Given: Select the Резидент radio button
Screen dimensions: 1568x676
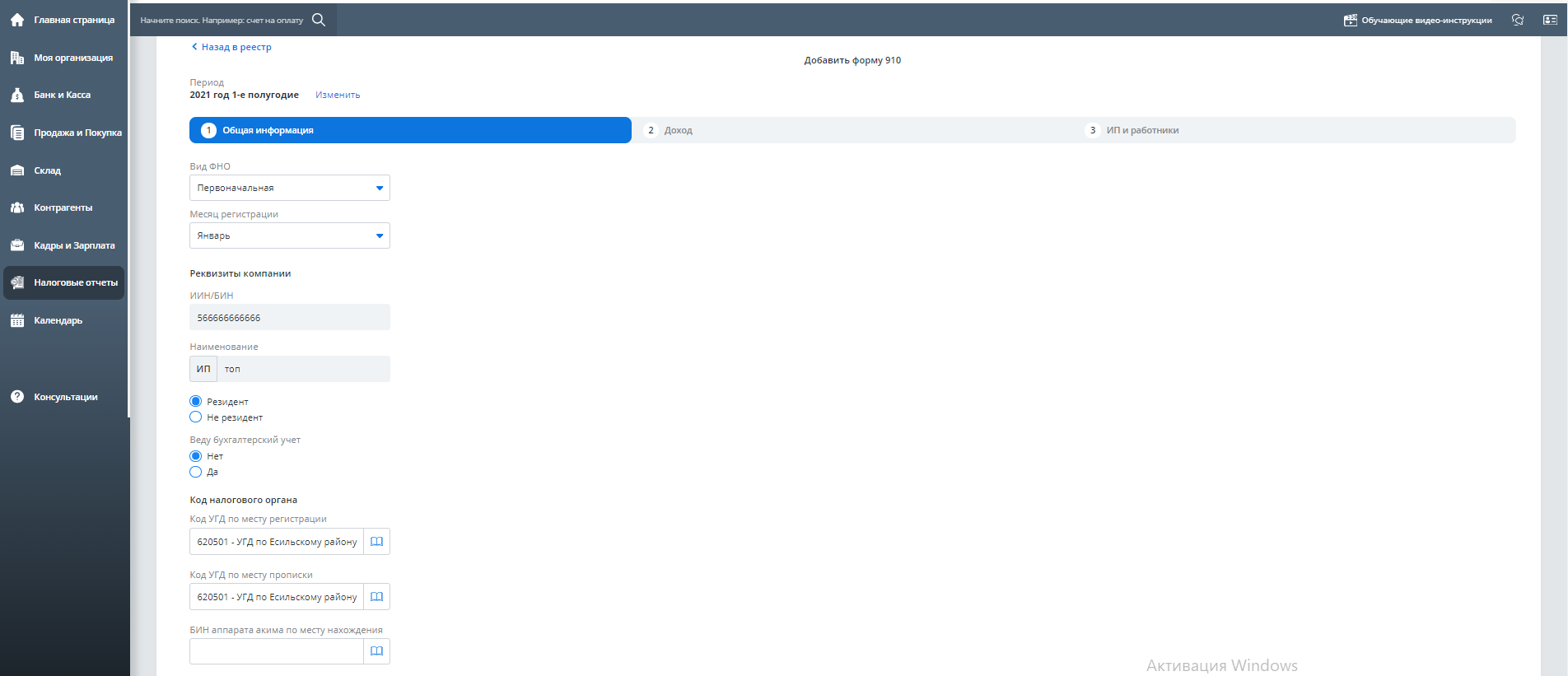Looking at the screenshot, I should coord(196,402).
